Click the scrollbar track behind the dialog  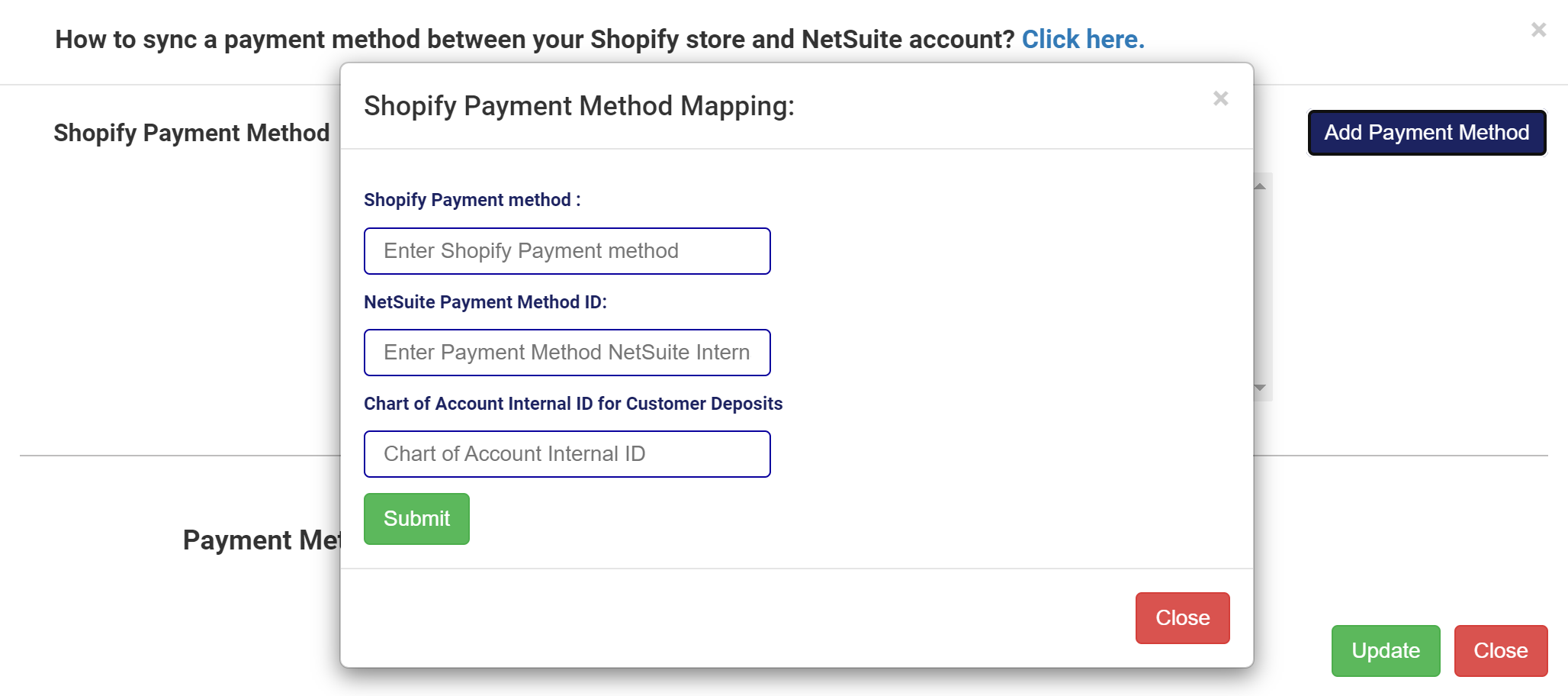click(1262, 286)
